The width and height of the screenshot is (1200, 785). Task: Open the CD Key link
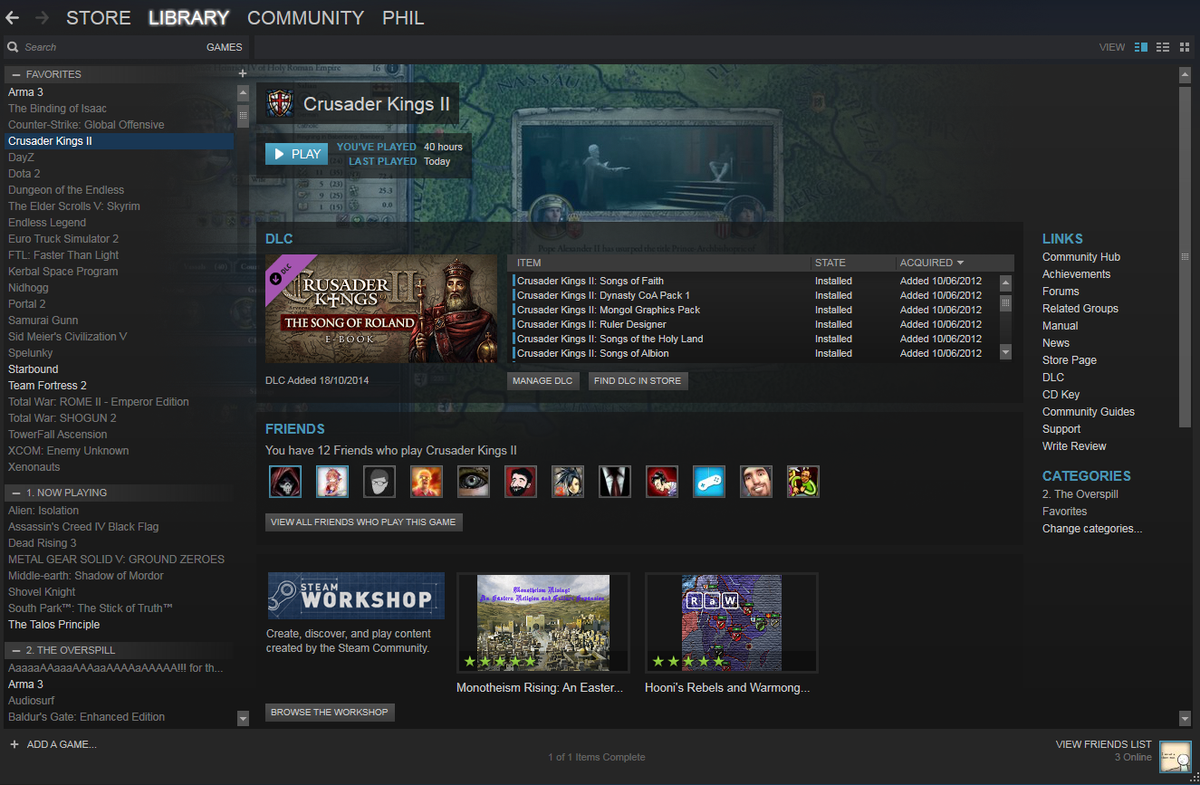[x=1061, y=394]
